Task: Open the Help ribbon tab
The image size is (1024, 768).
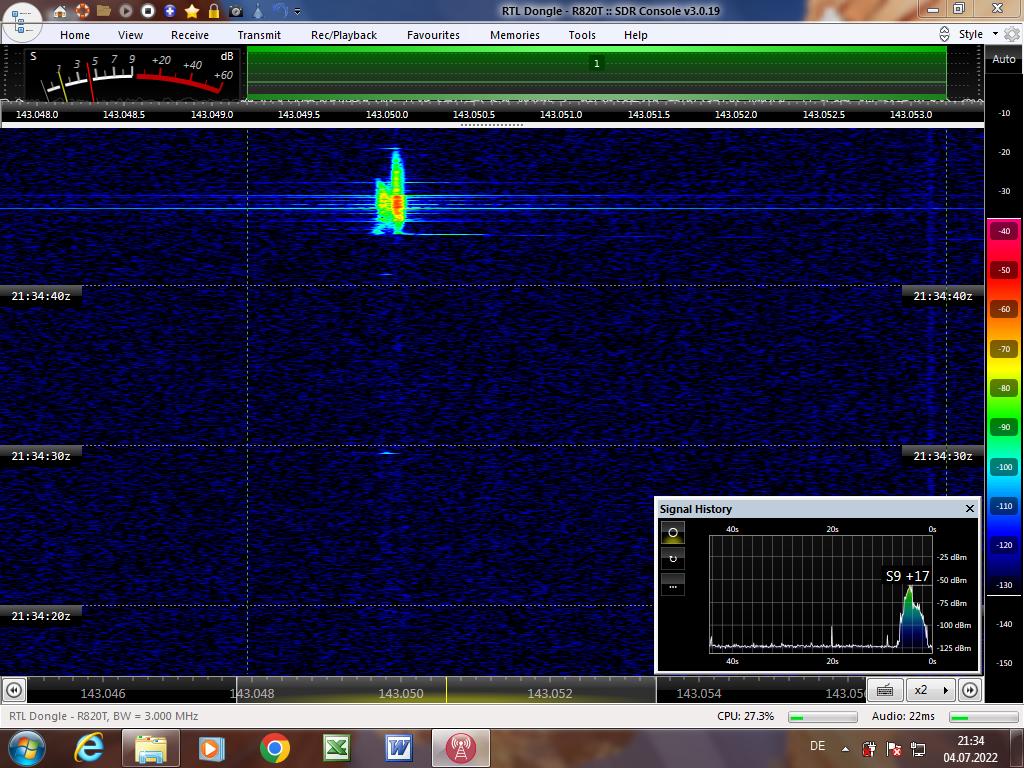Action: click(x=635, y=35)
